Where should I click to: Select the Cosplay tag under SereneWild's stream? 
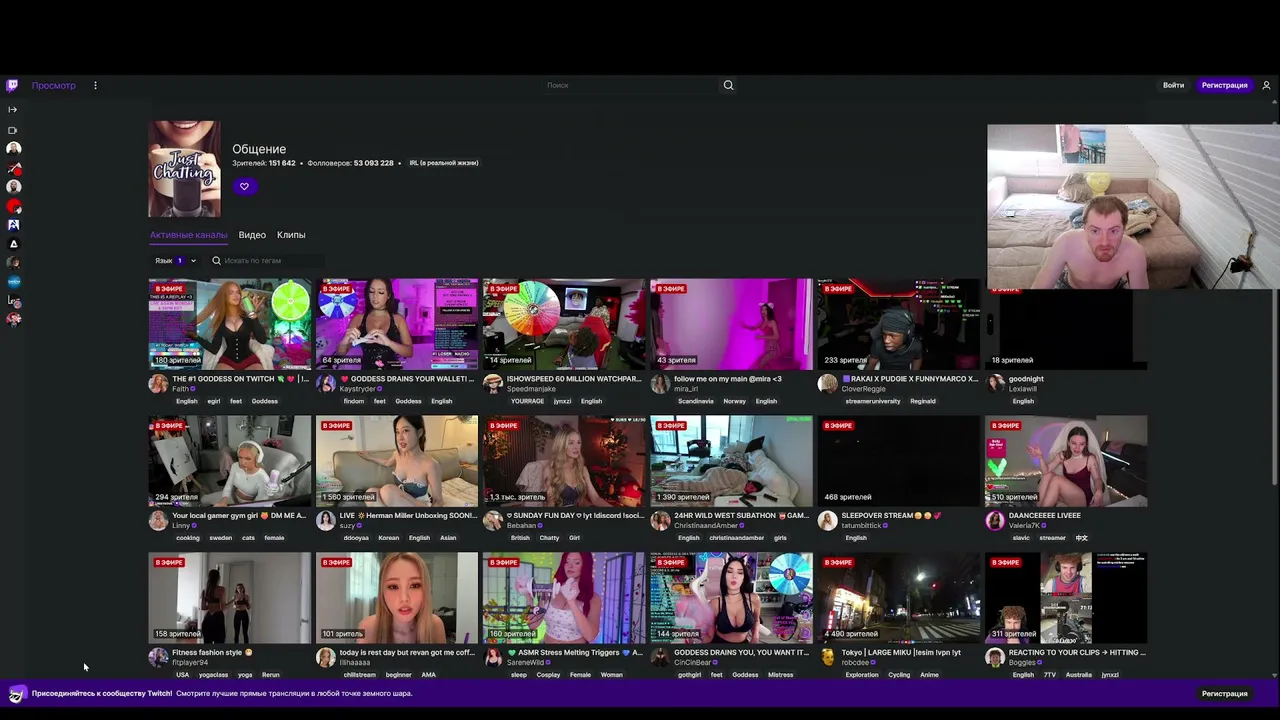tap(548, 675)
